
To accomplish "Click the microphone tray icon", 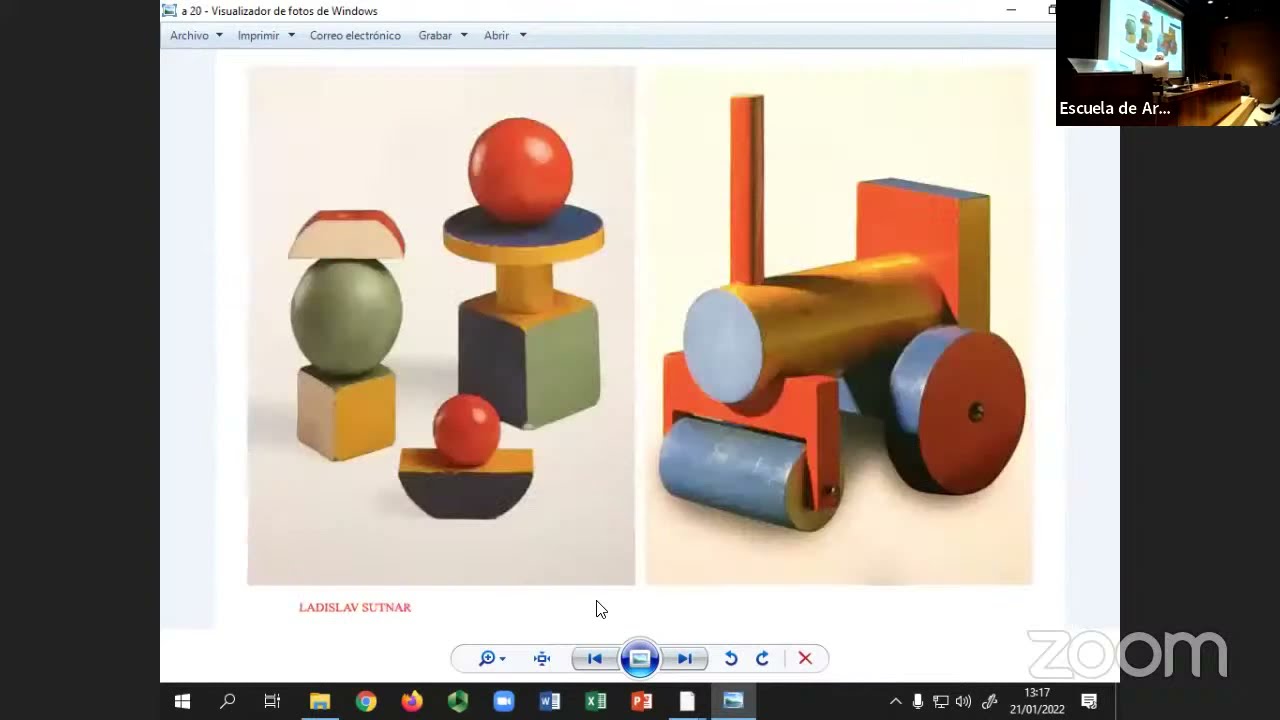I will tap(918, 702).
